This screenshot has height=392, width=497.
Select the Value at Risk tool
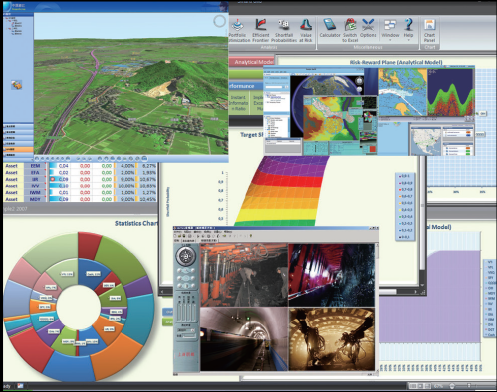(x=306, y=30)
